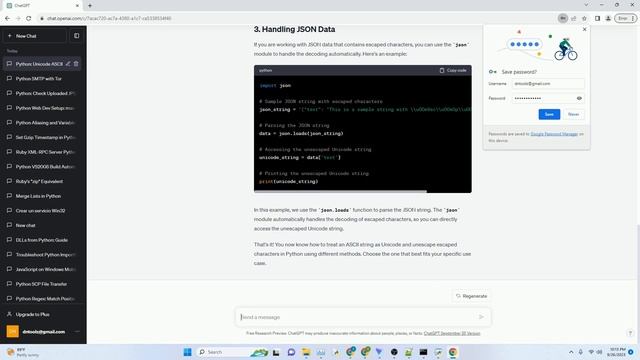
Task: Open the help question mark button
Action: [x=630, y=333]
